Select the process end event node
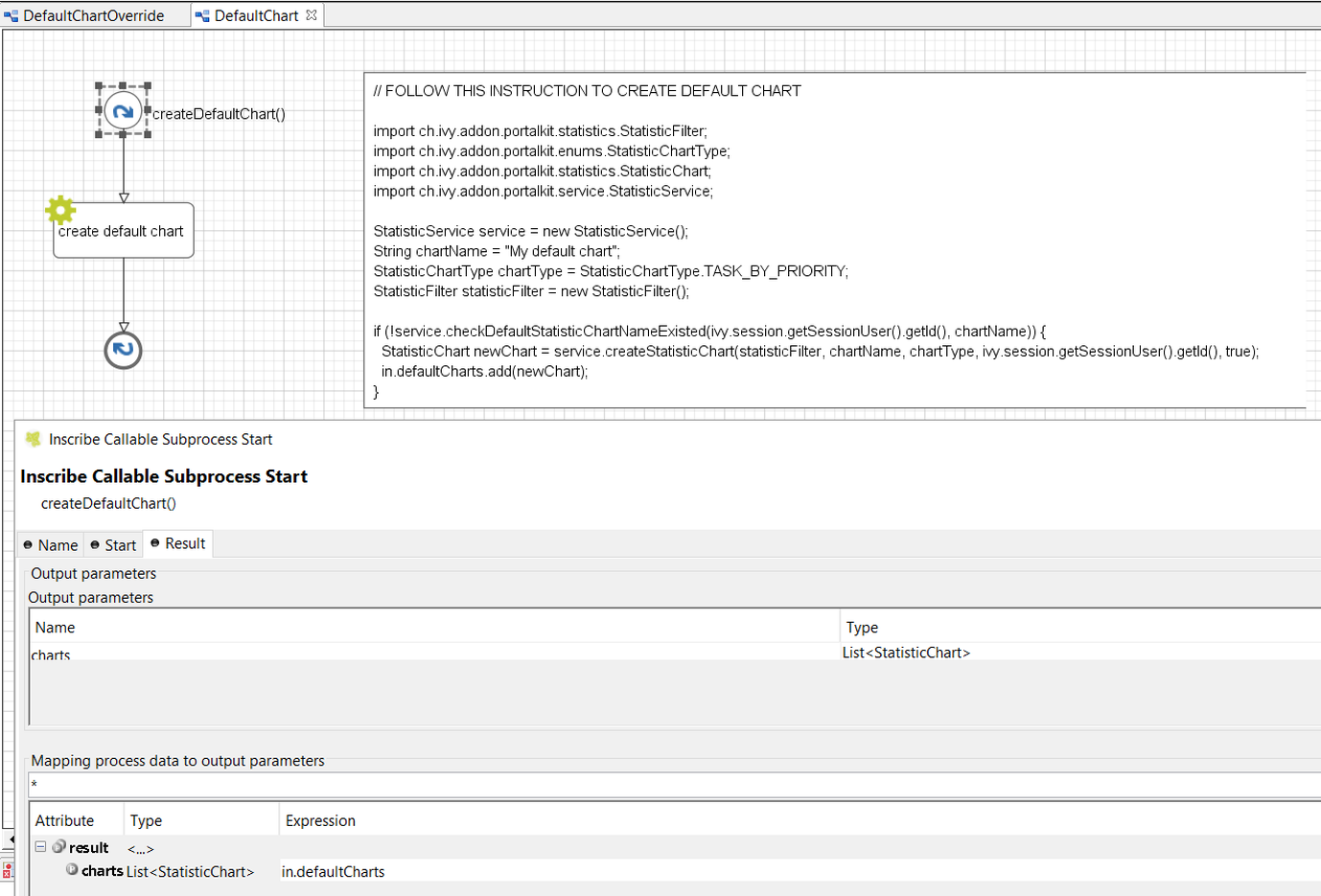 (123, 350)
